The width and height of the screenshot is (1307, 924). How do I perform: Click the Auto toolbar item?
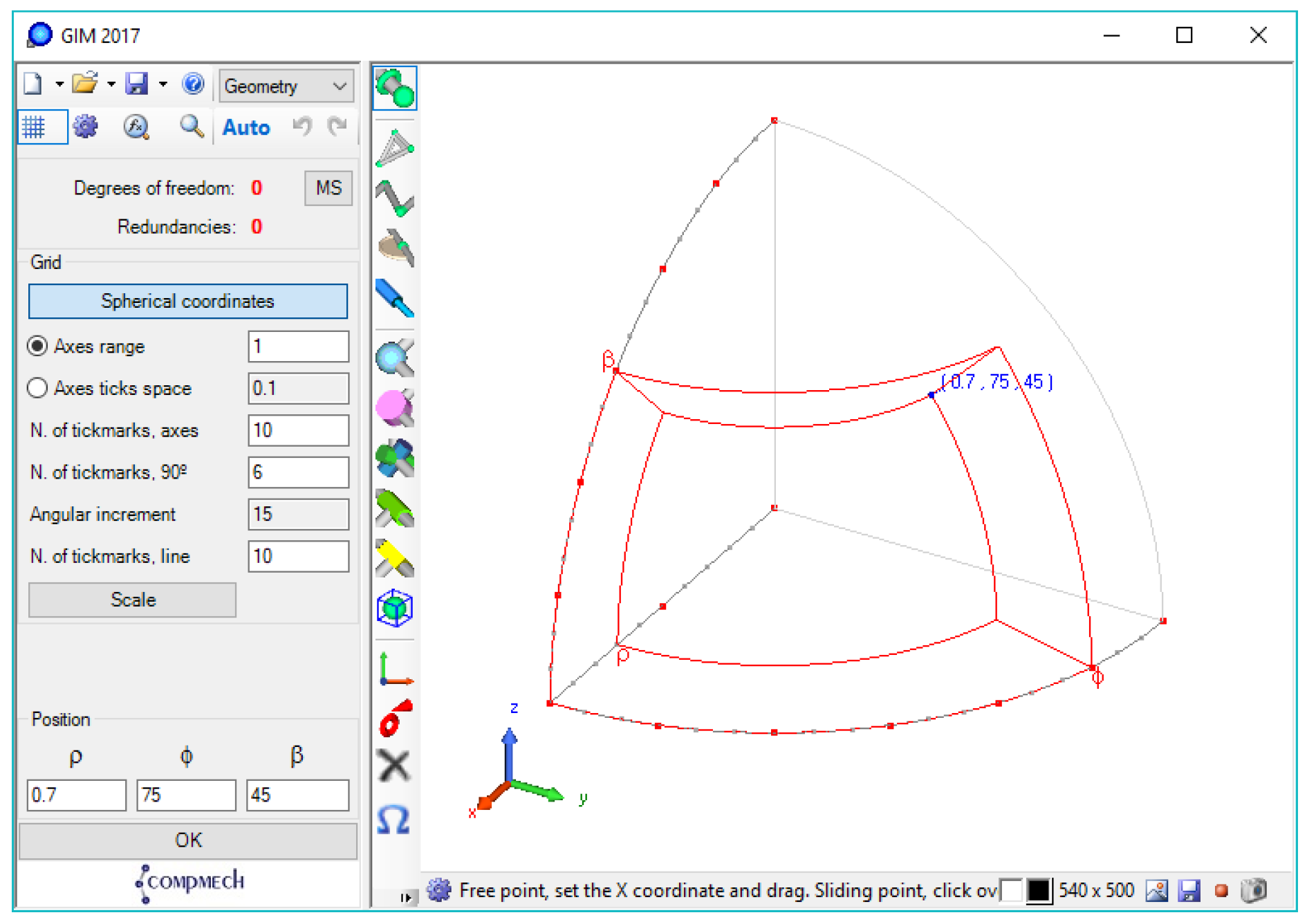245,127
